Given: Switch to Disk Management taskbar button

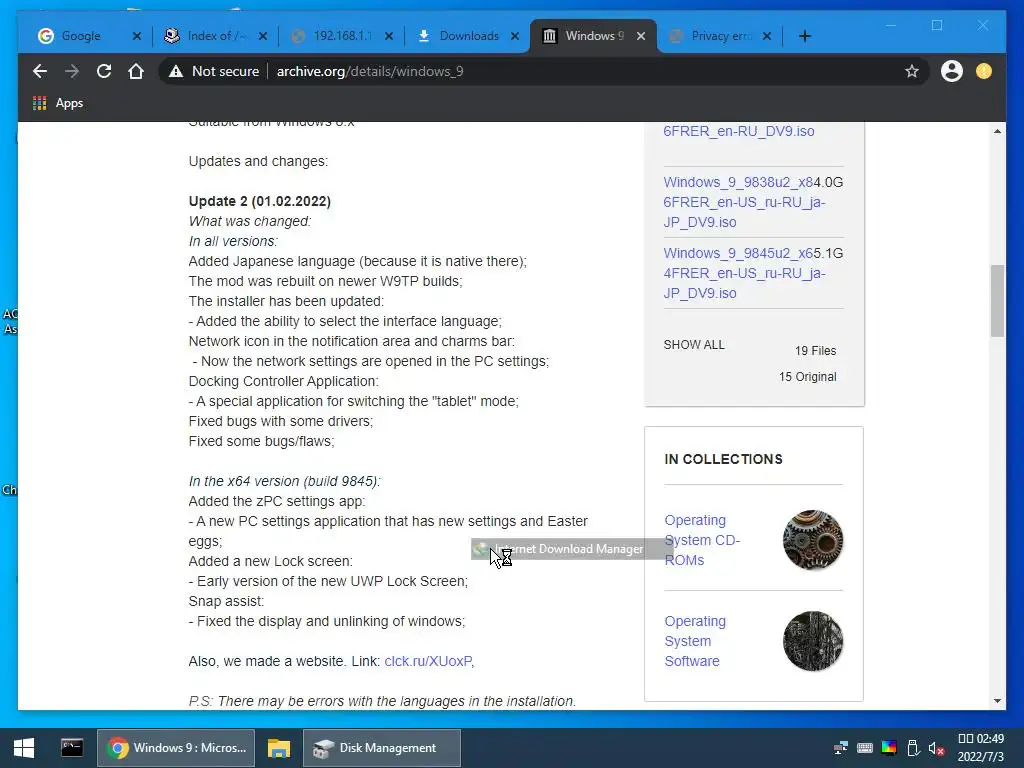Looking at the screenshot, I should (x=382, y=748).
